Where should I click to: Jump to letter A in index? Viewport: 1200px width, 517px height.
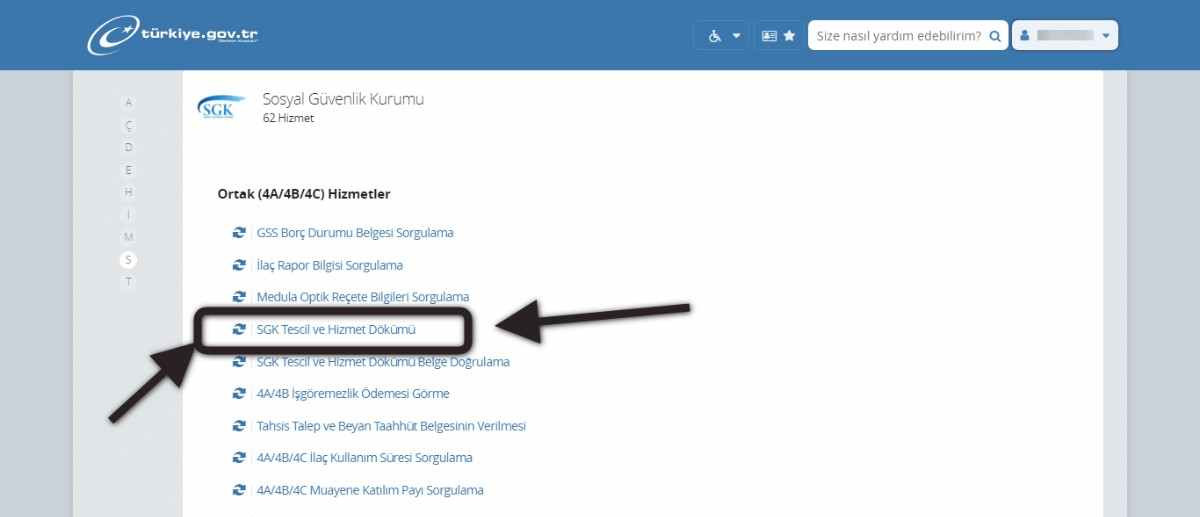click(x=128, y=102)
